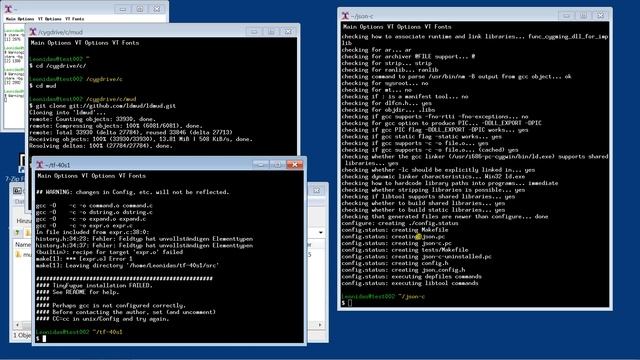Minimize the ~/tf-40s1 xterm window
The width and height of the screenshot is (640, 360).
[260, 164]
